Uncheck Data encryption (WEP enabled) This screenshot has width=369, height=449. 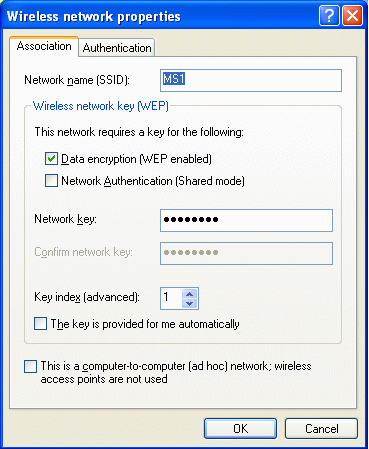point(51,159)
